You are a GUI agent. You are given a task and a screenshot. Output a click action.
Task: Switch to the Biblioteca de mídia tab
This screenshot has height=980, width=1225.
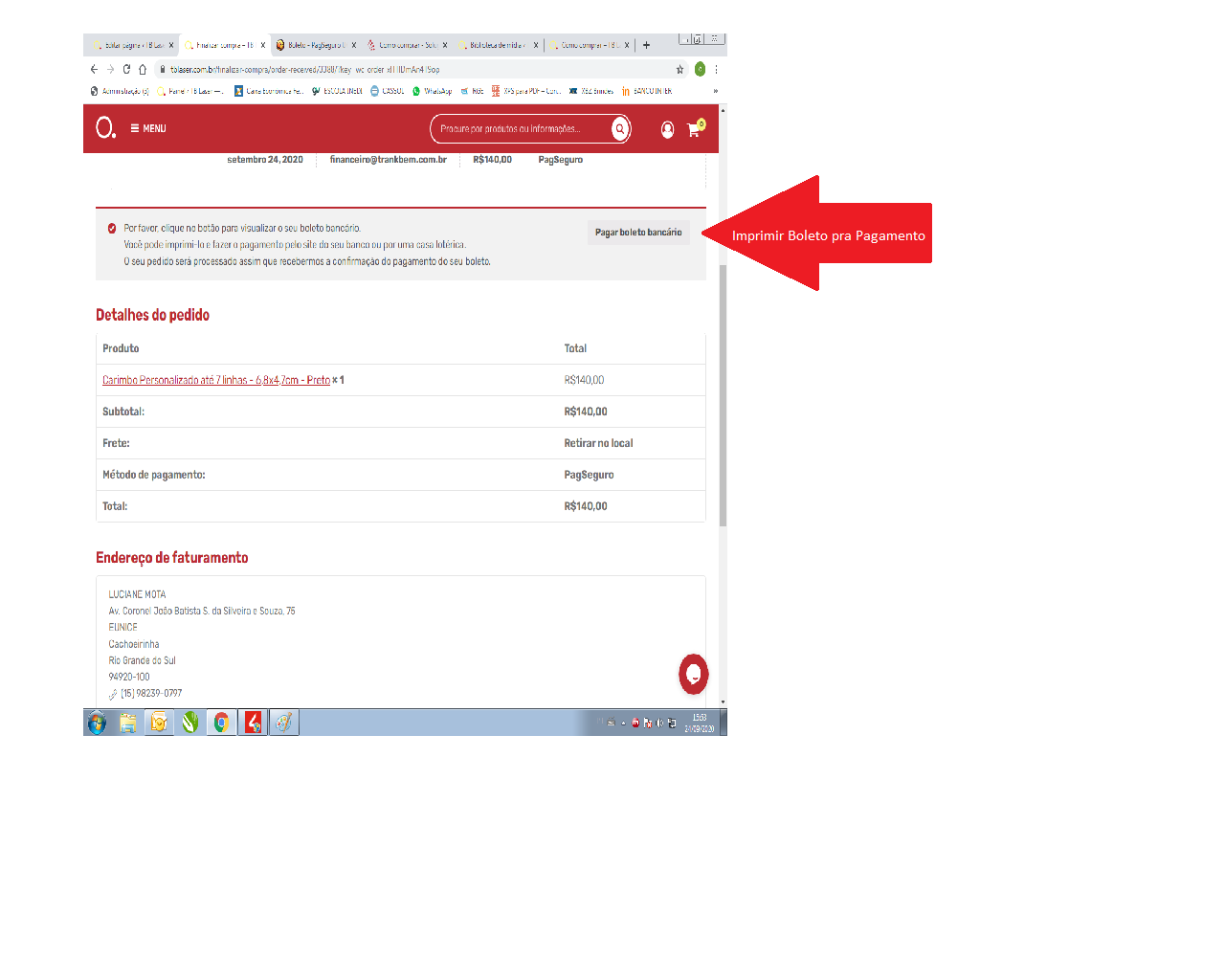[x=495, y=45]
